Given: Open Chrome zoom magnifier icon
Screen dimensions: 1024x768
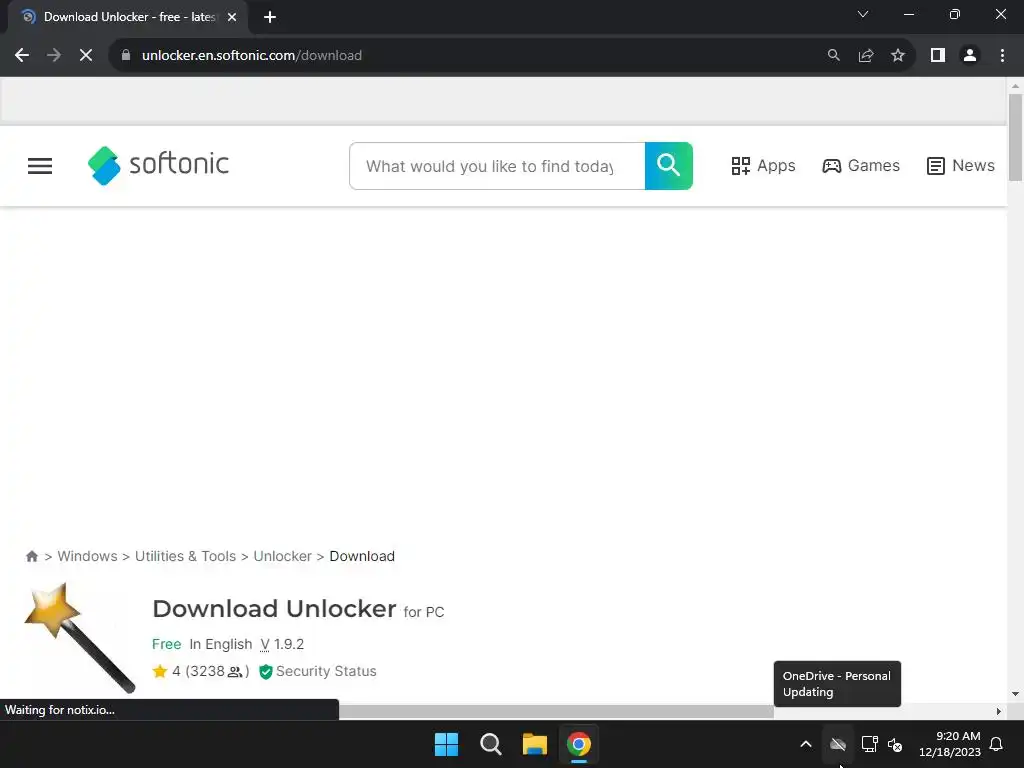Looking at the screenshot, I should (x=833, y=56).
